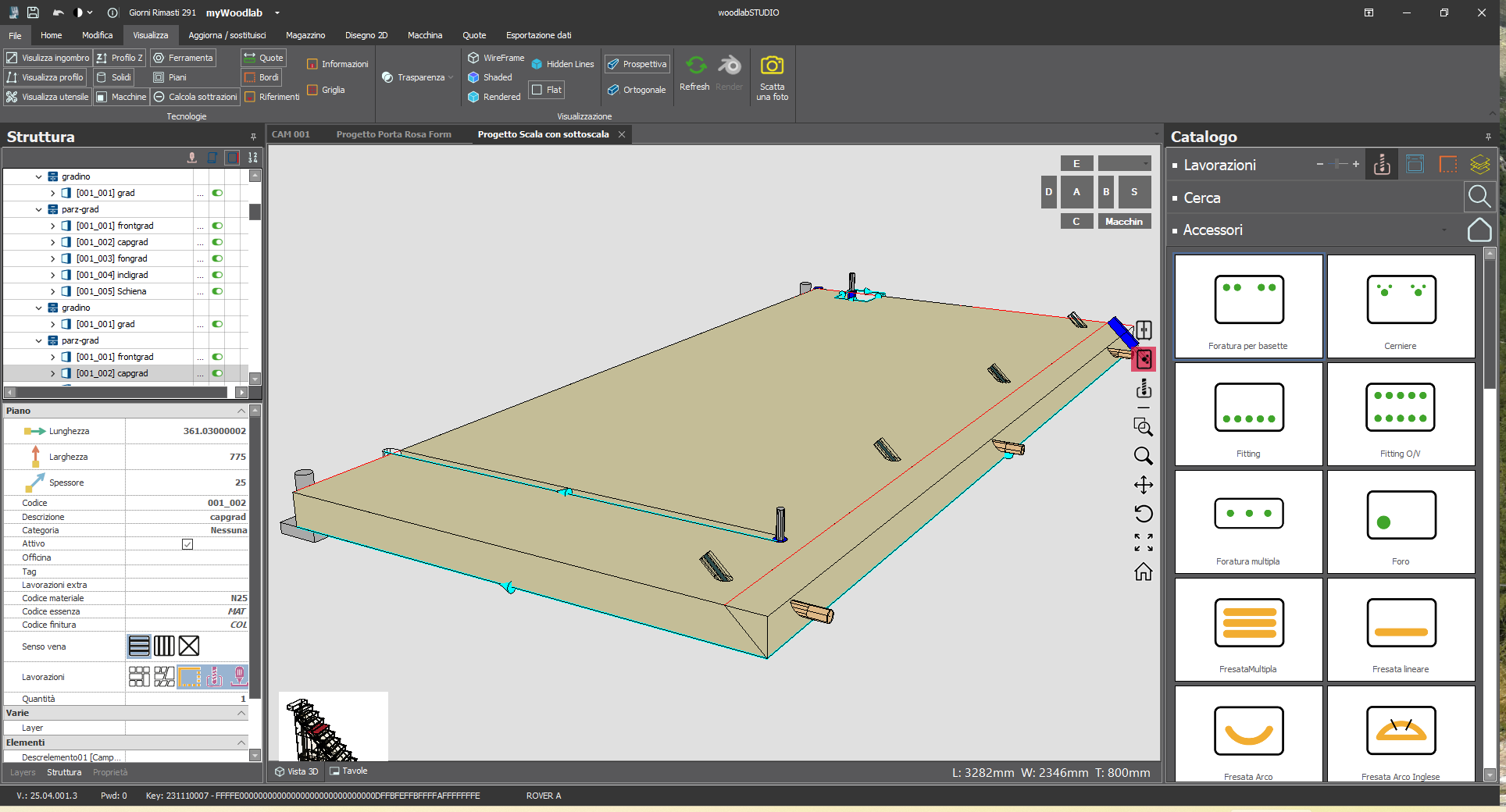The image size is (1506, 812).
Task: Activate the zoom magnifier in the 3D viewport
Action: tap(1144, 456)
